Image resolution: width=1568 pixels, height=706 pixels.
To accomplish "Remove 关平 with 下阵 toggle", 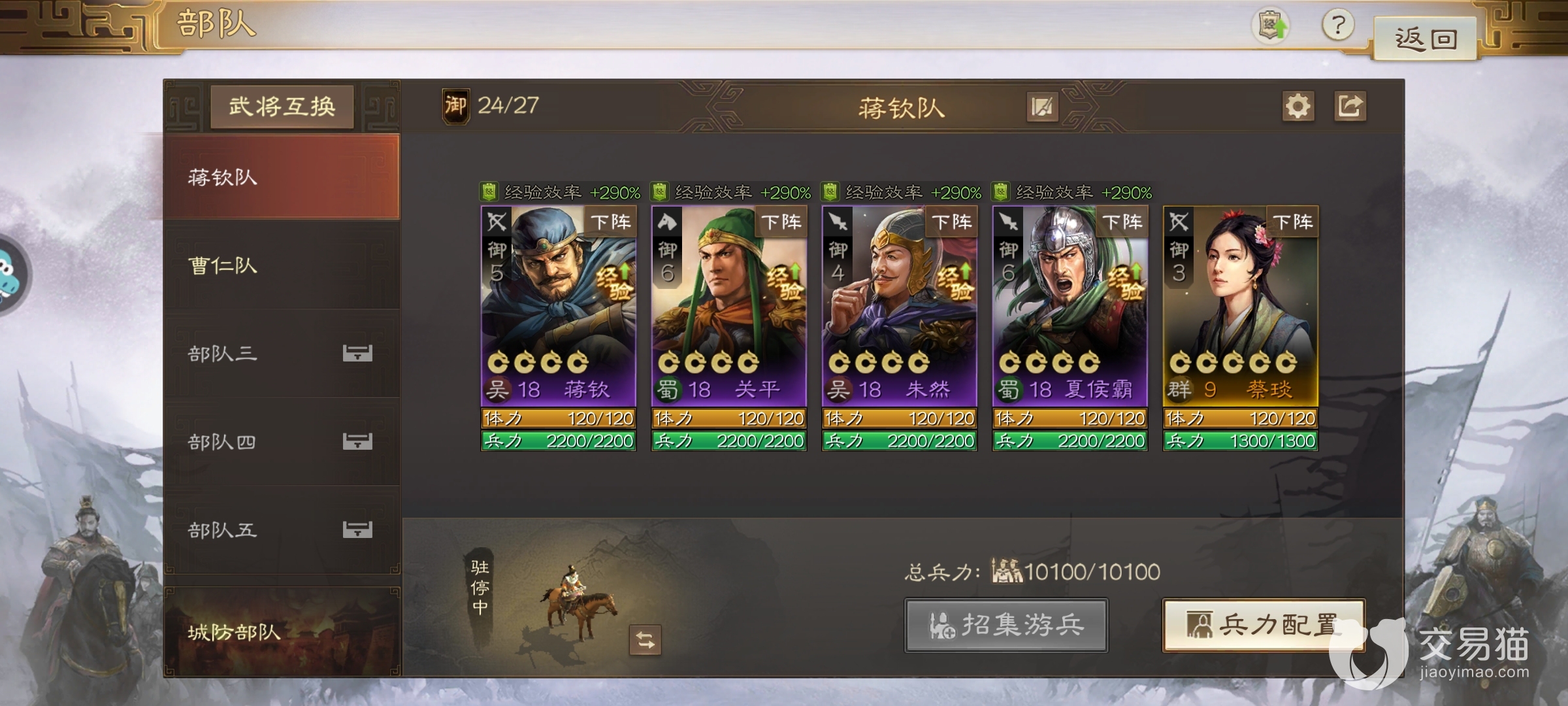I will 781,222.
